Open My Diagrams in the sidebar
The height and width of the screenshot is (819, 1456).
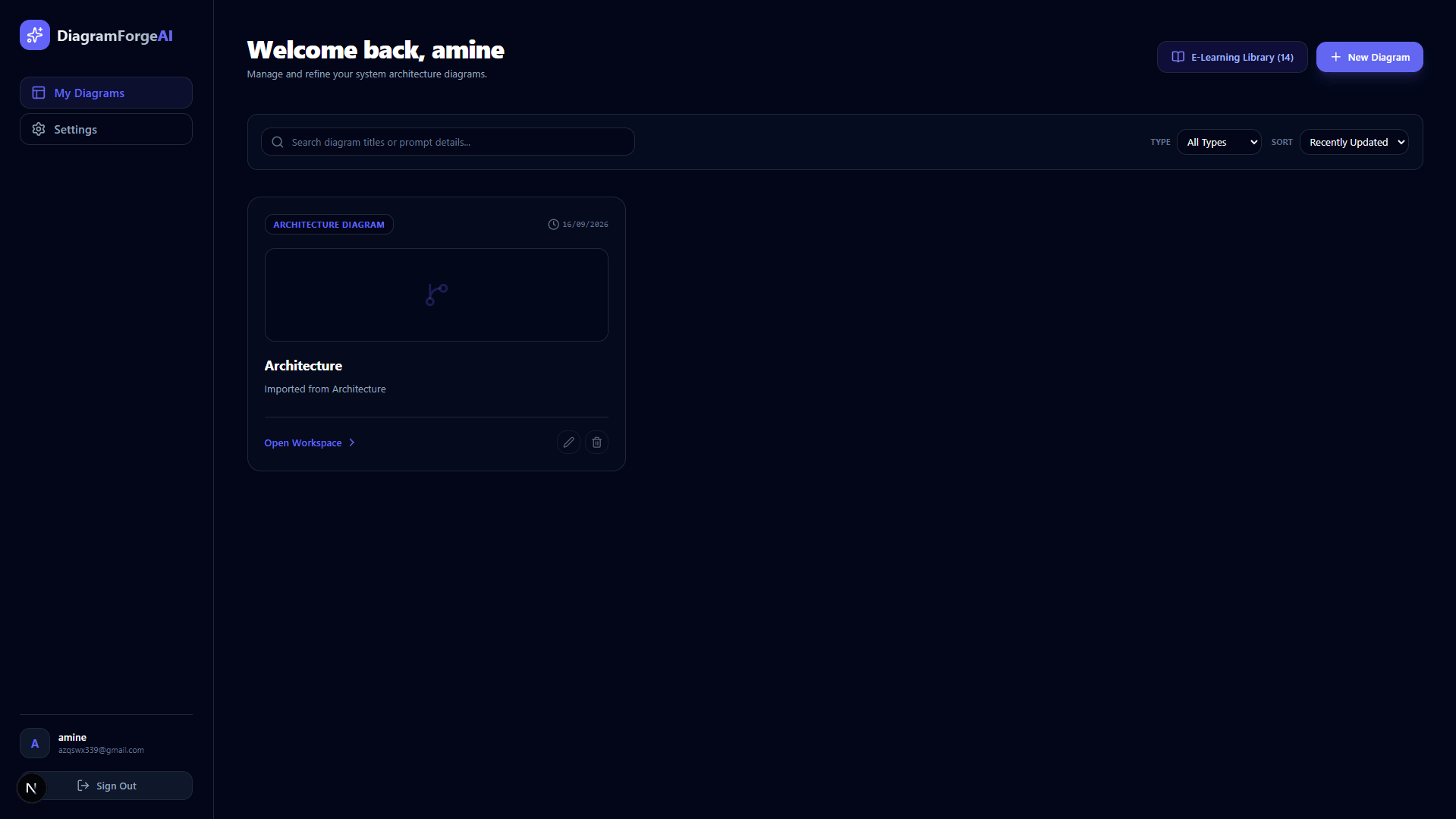coord(106,93)
